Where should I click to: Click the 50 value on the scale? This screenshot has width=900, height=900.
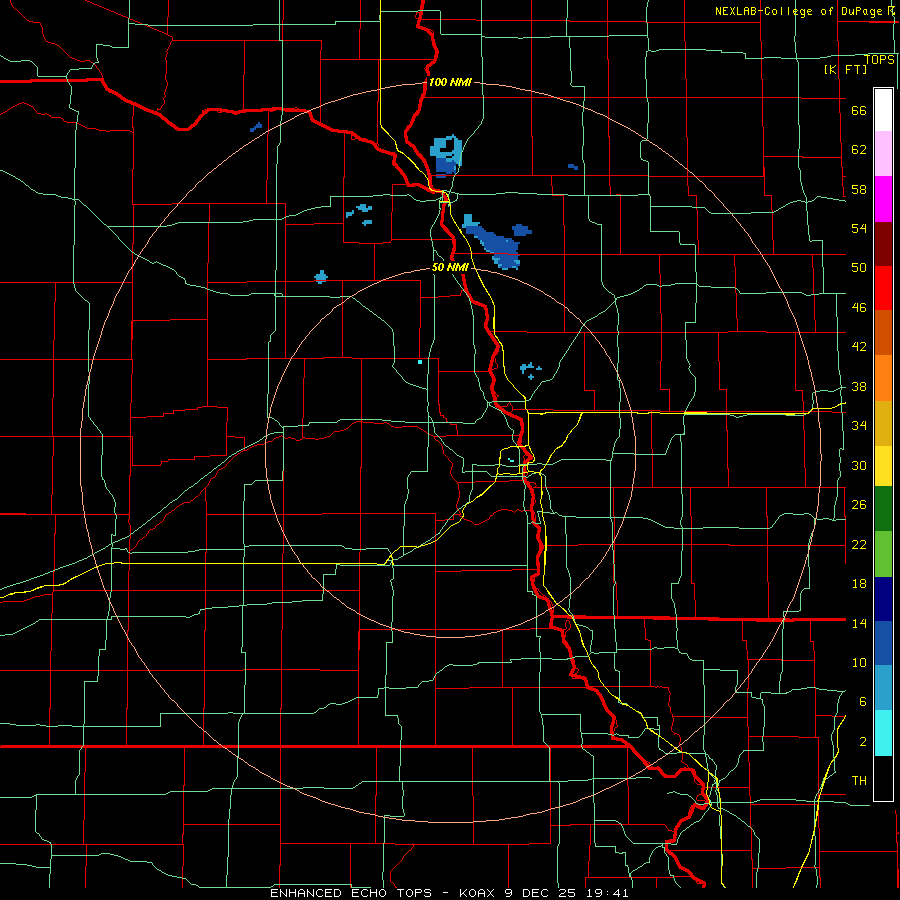pyautogui.click(x=859, y=268)
